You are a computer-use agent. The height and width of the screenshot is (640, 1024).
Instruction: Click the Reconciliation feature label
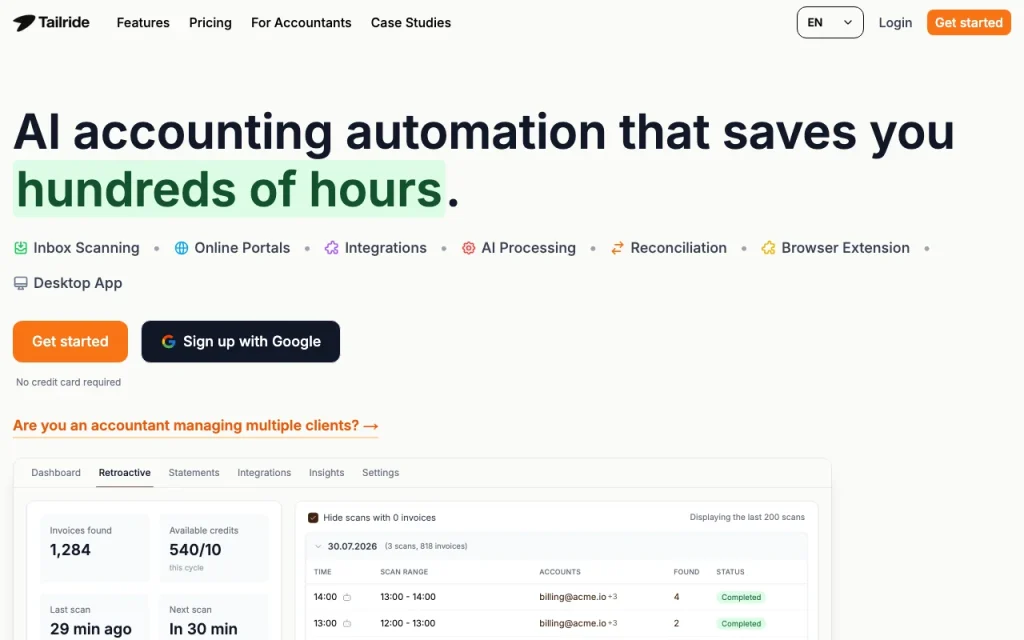tap(679, 248)
